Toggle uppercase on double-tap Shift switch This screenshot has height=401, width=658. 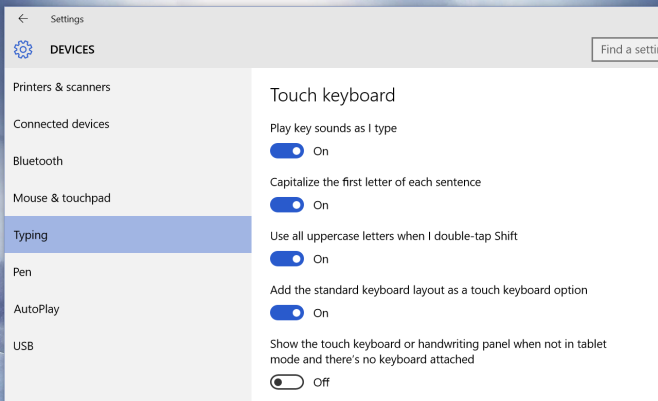[287, 259]
